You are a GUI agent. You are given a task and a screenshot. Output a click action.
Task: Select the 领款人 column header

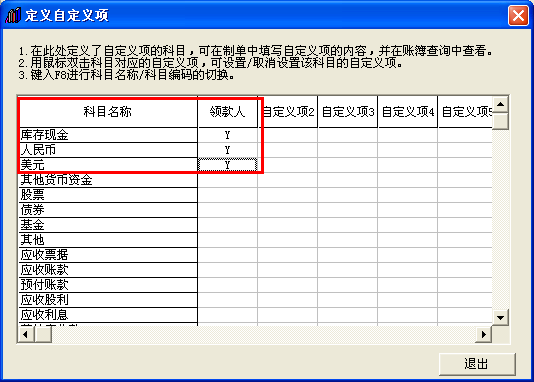click(x=227, y=112)
